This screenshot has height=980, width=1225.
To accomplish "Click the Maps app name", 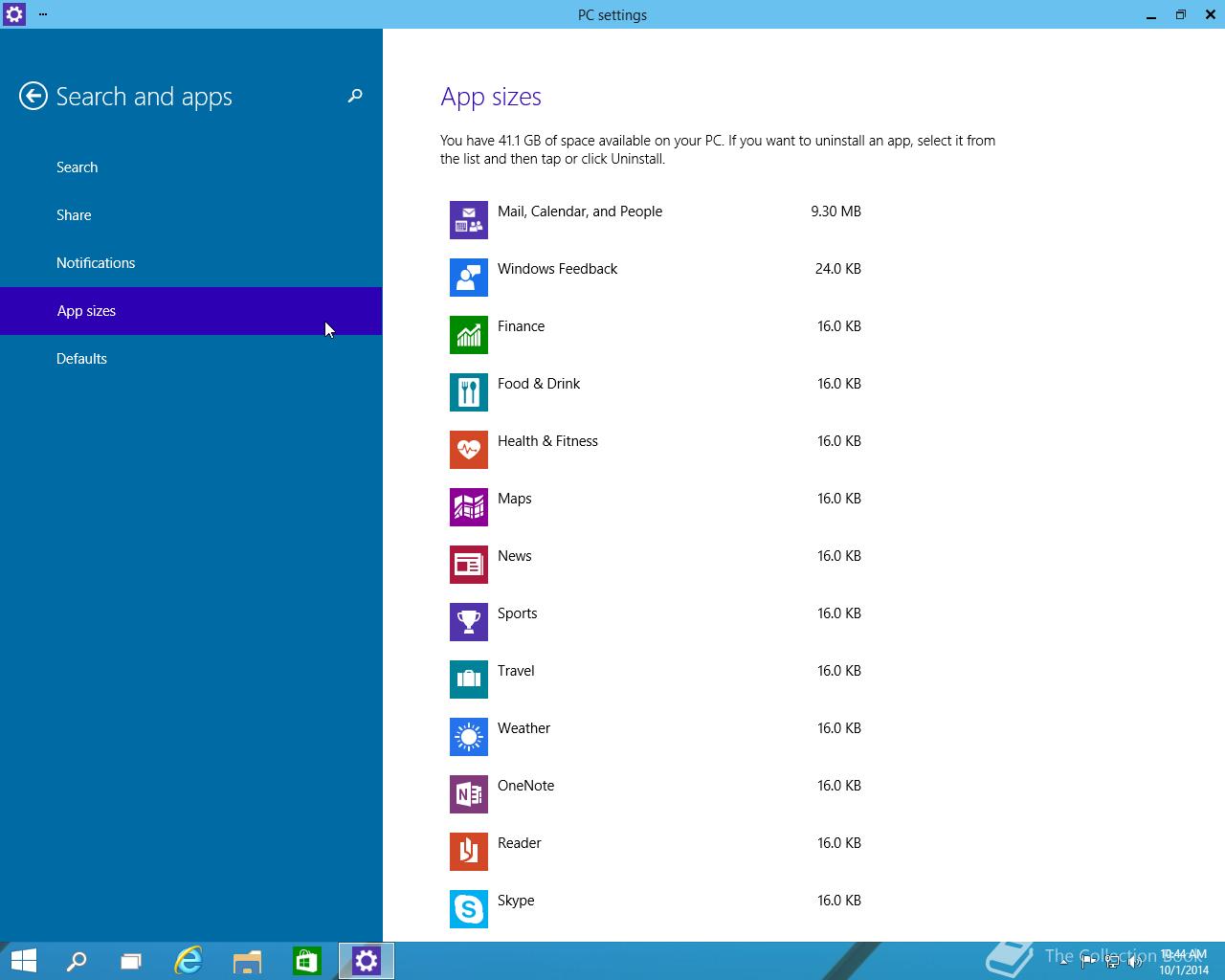I will (515, 499).
